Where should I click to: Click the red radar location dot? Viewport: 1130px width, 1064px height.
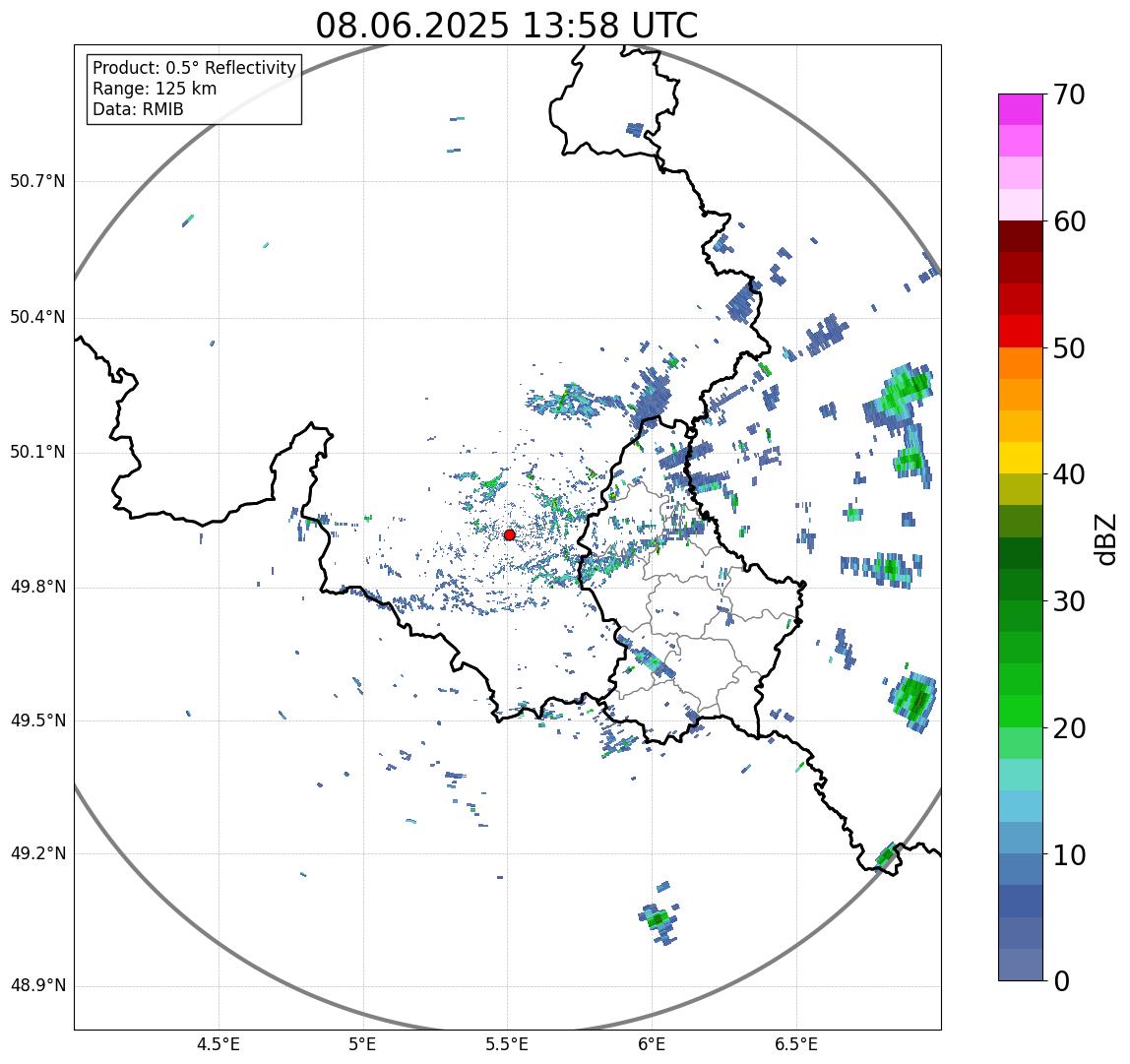tap(510, 534)
